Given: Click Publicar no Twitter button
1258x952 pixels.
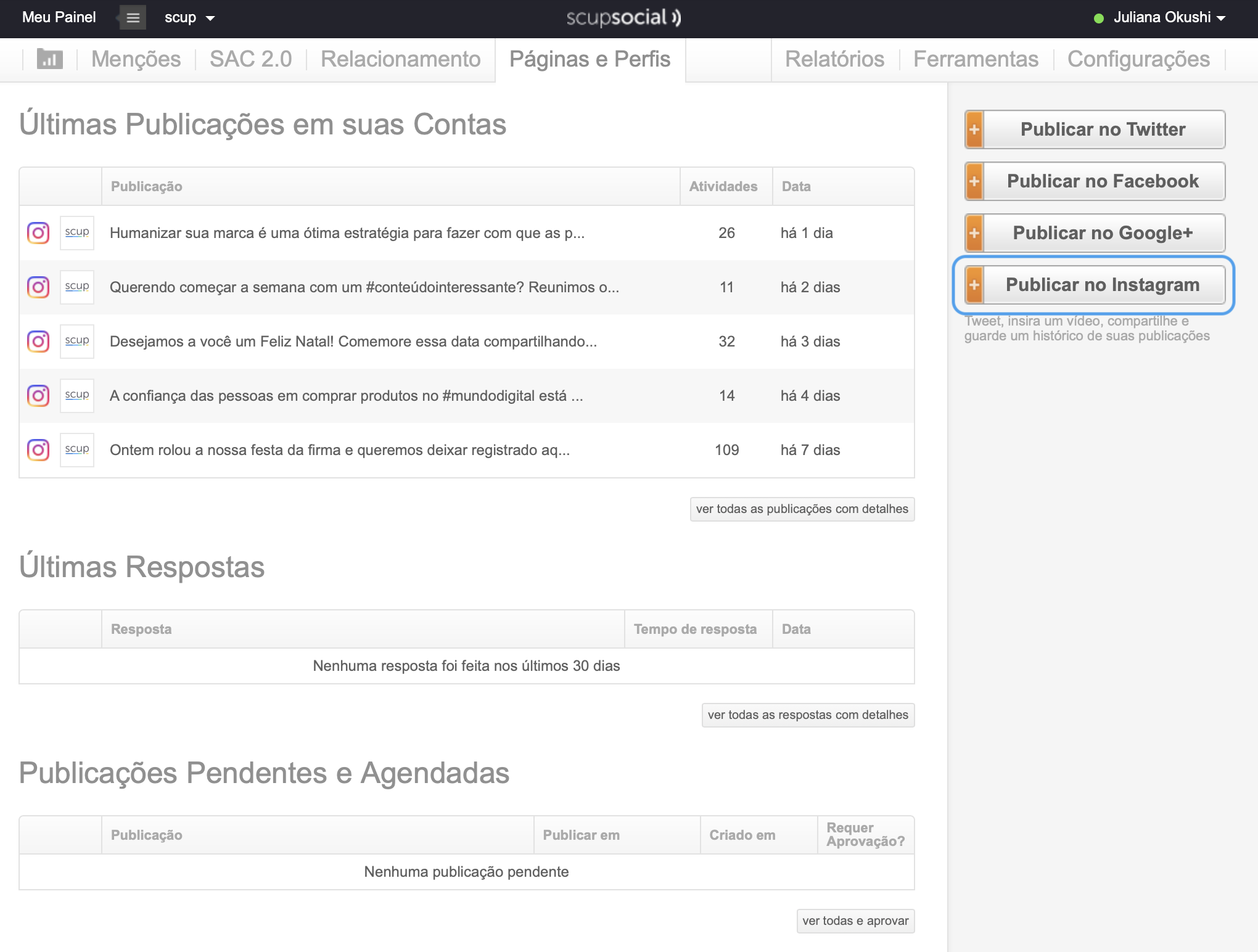Looking at the screenshot, I should (1095, 129).
